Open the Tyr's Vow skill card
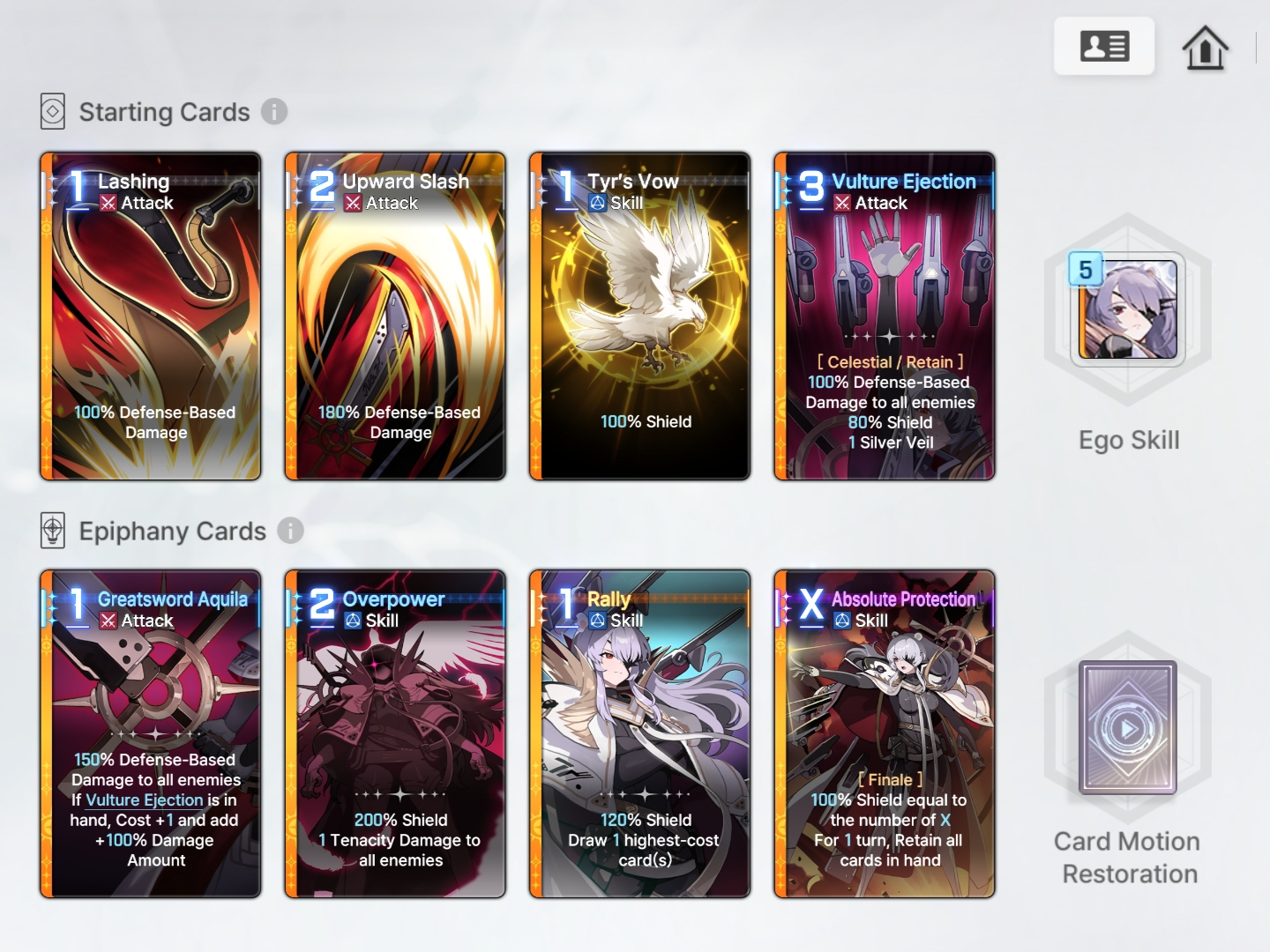This screenshot has height=952, width=1270. [639, 316]
